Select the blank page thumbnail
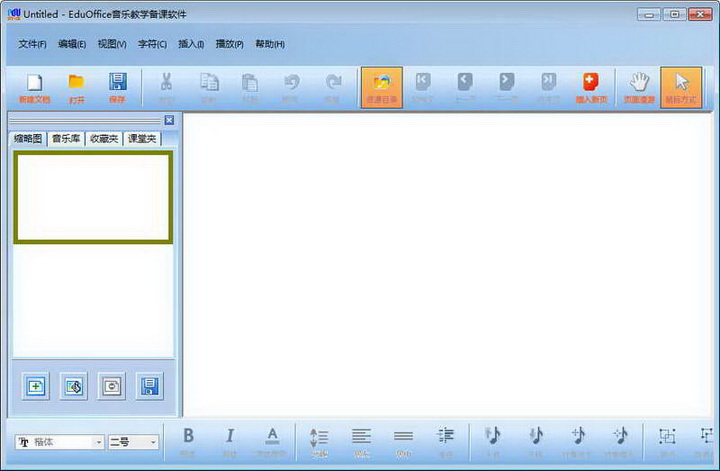Viewport: 720px width, 471px height. [x=92, y=197]
